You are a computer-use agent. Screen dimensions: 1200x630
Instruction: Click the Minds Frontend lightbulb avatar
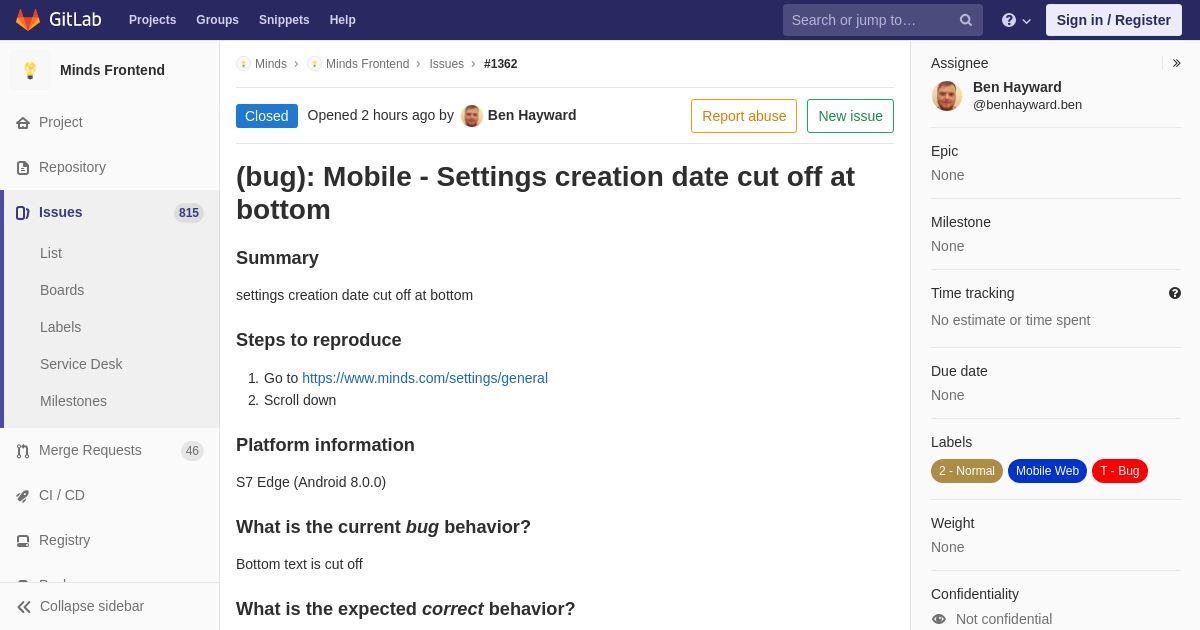(x=30, y=70)
